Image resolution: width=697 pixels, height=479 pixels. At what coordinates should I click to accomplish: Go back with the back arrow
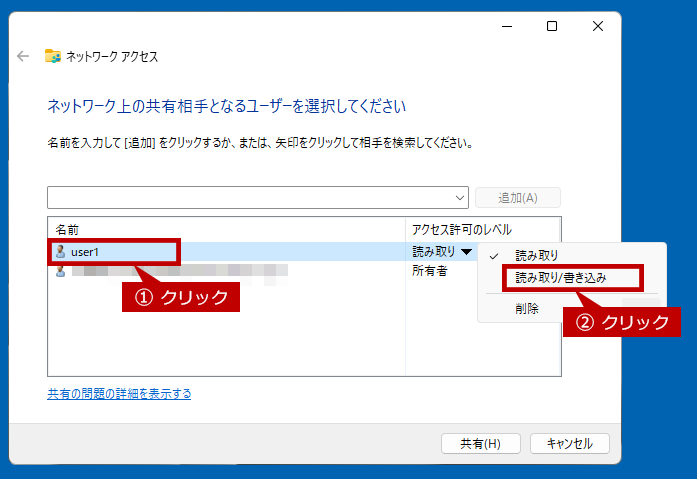click(23, 56)
